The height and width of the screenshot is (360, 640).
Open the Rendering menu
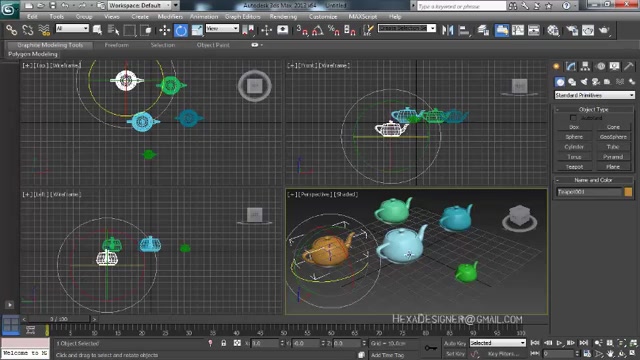pyautogui.click(x=283, y=16)
